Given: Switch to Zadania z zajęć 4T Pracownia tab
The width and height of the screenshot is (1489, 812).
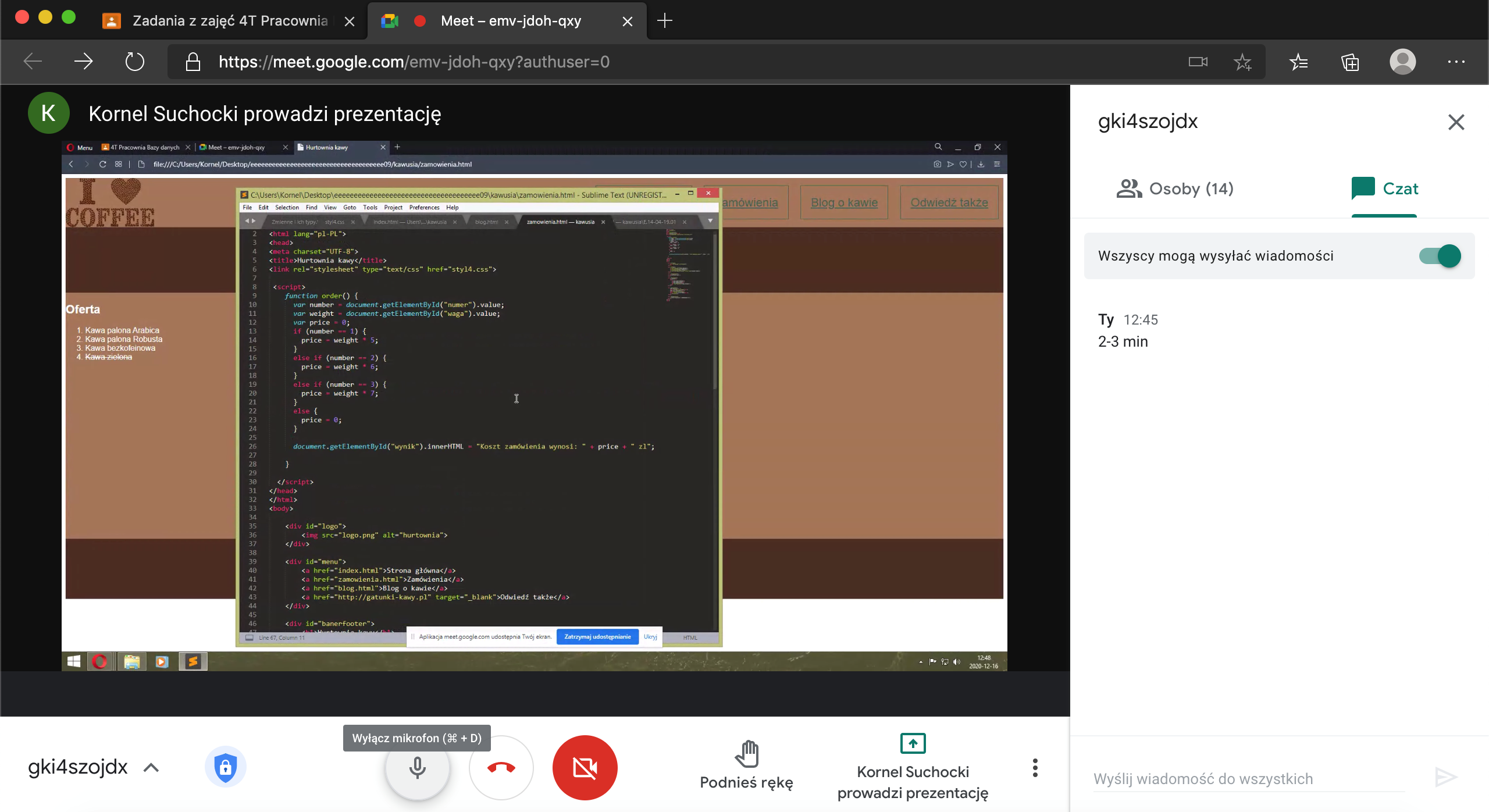Looking at the screenshot, I should click(x=230, y=21).
